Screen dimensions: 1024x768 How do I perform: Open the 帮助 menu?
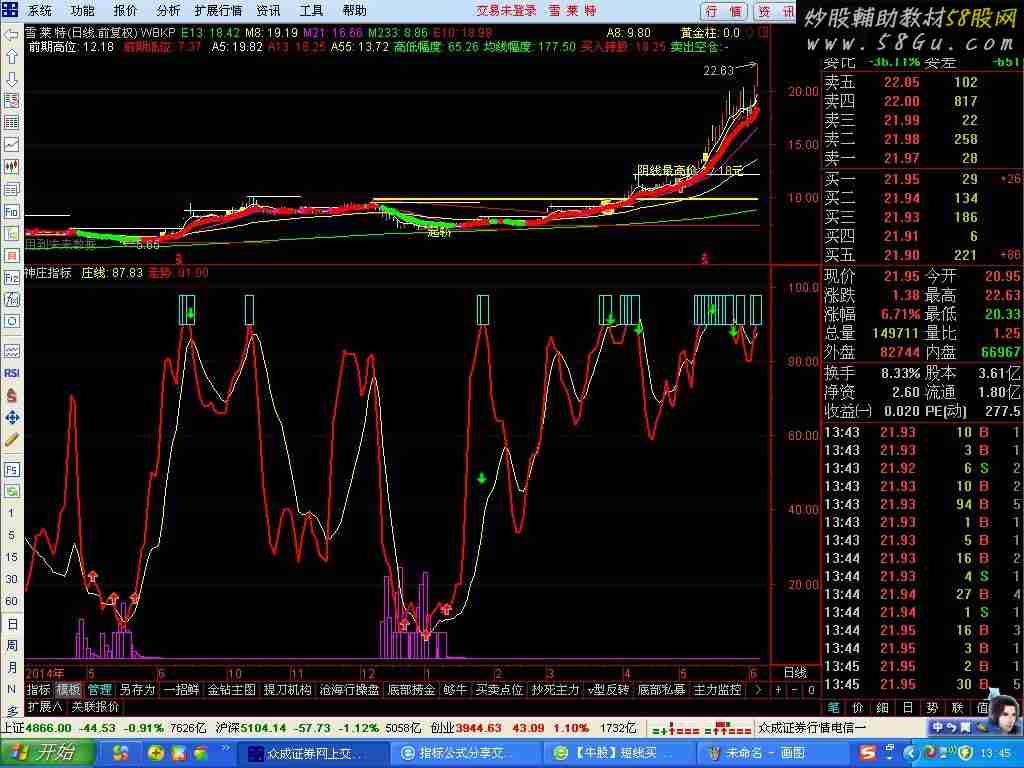click(354, 10)
